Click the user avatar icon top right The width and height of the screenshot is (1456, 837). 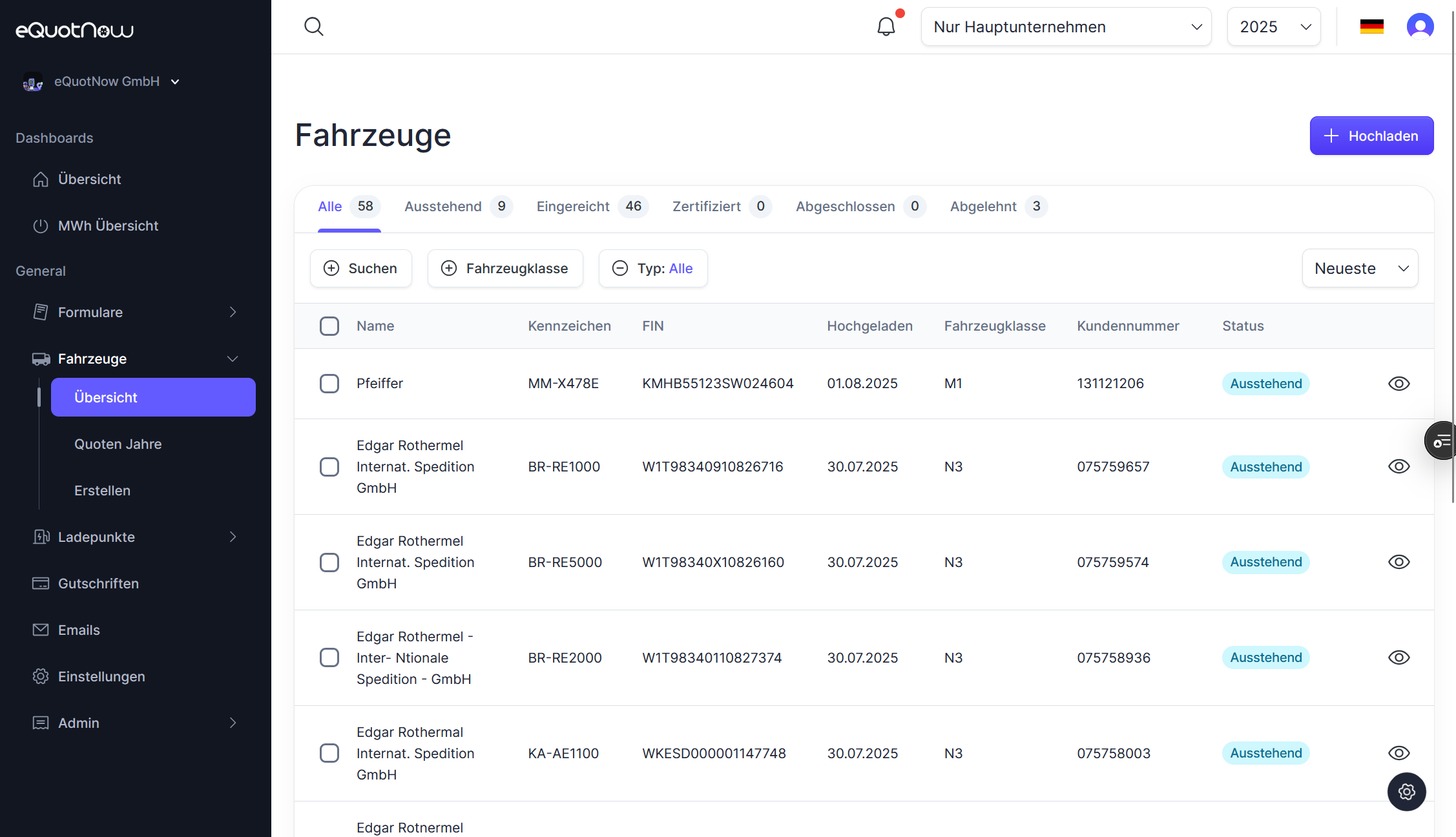(x=1420, y=26)
